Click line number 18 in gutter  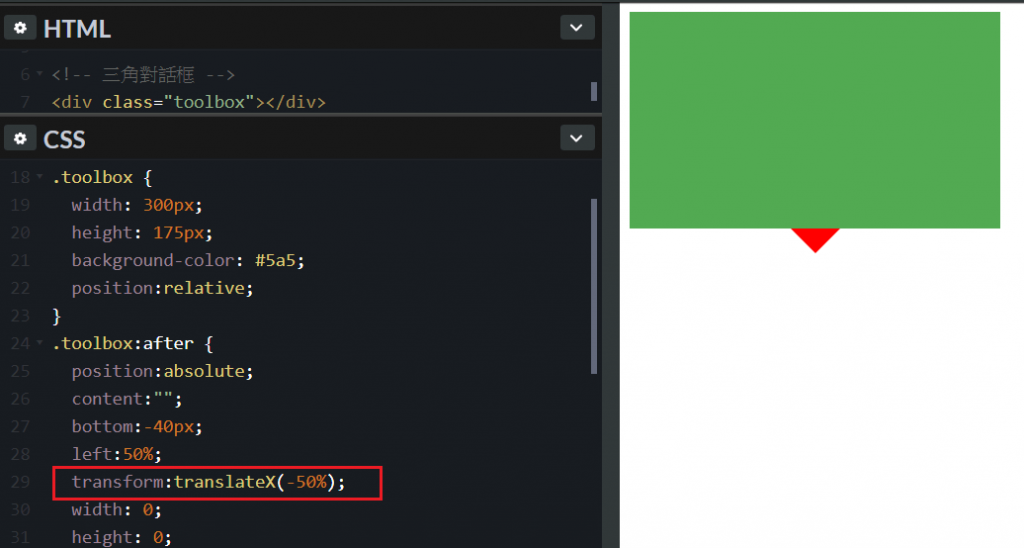(20, 177)
